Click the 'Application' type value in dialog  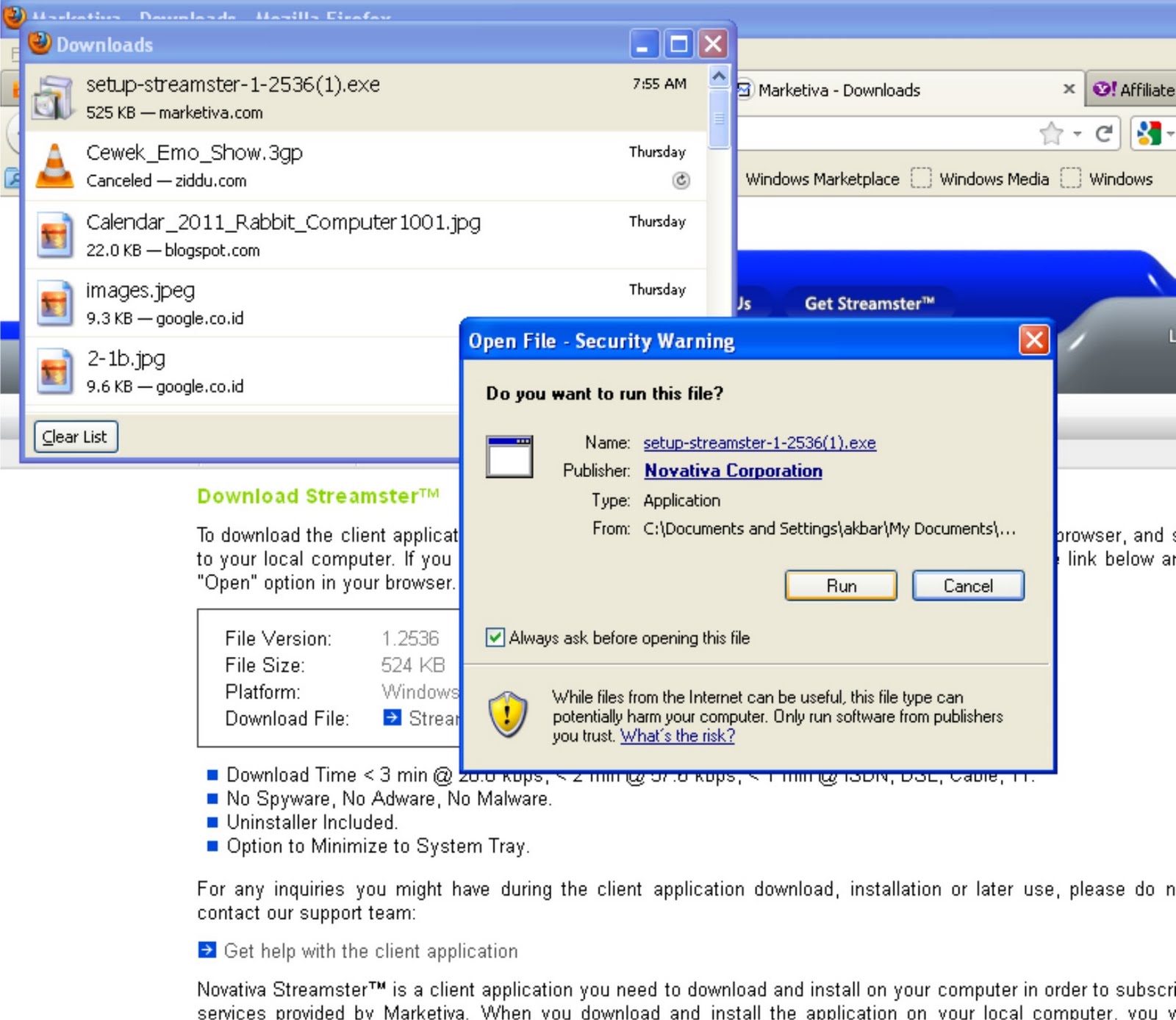click(681, 500)
